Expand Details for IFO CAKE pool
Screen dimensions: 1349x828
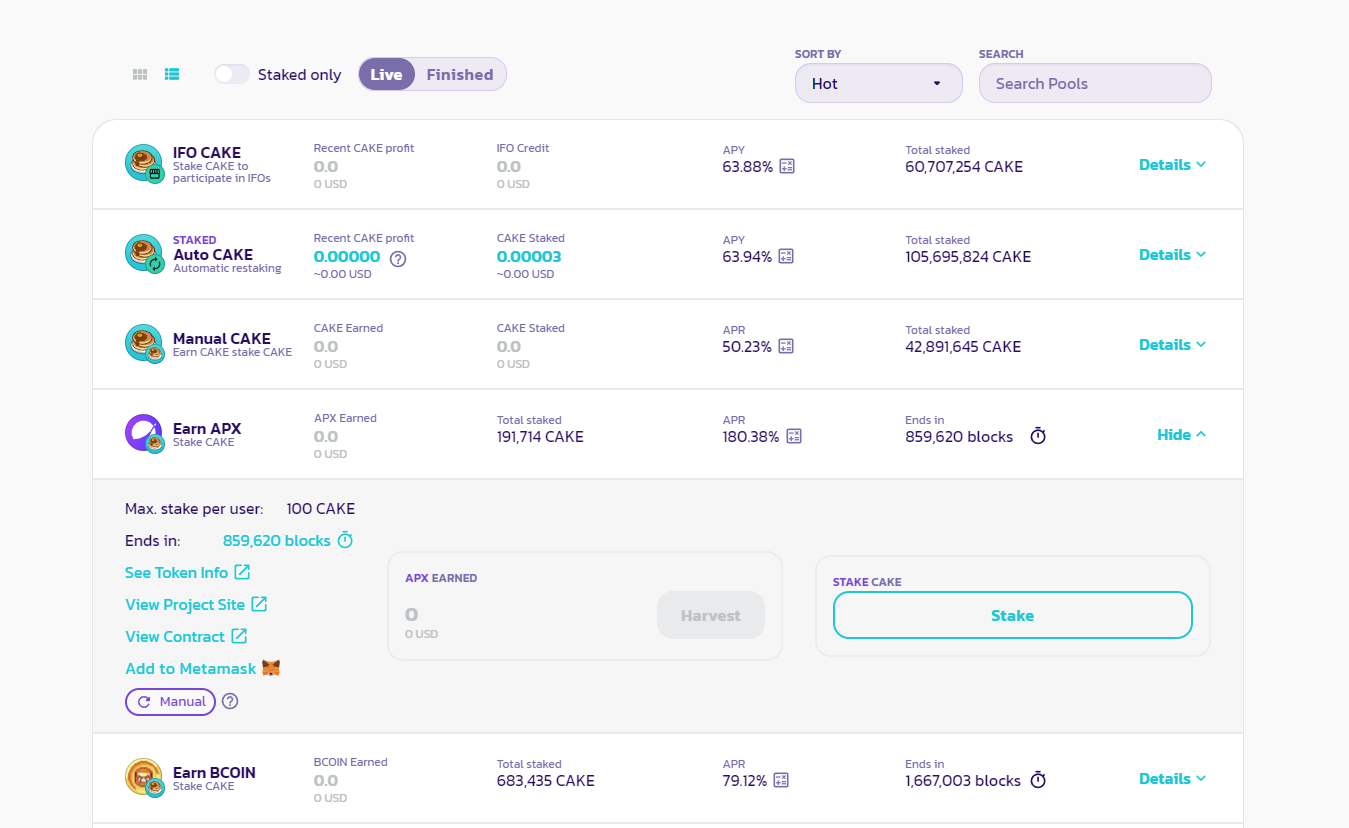click(1173, 165)
